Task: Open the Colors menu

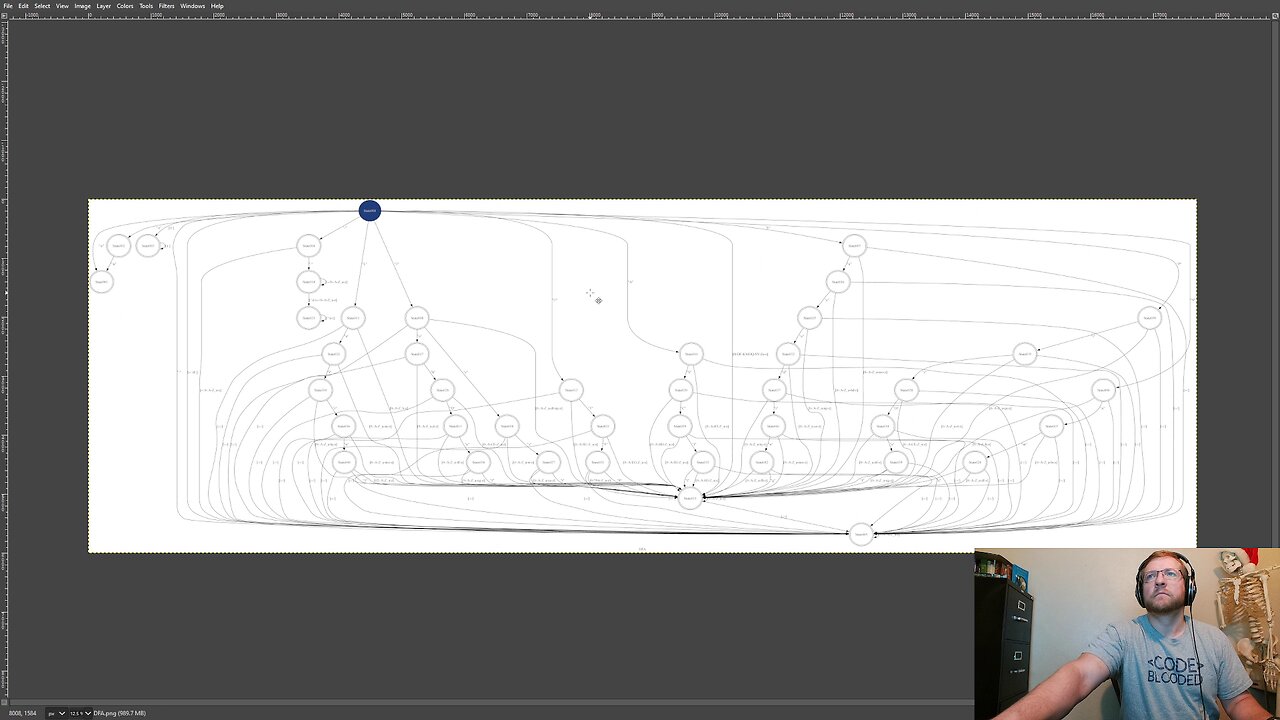Action: 125,6
